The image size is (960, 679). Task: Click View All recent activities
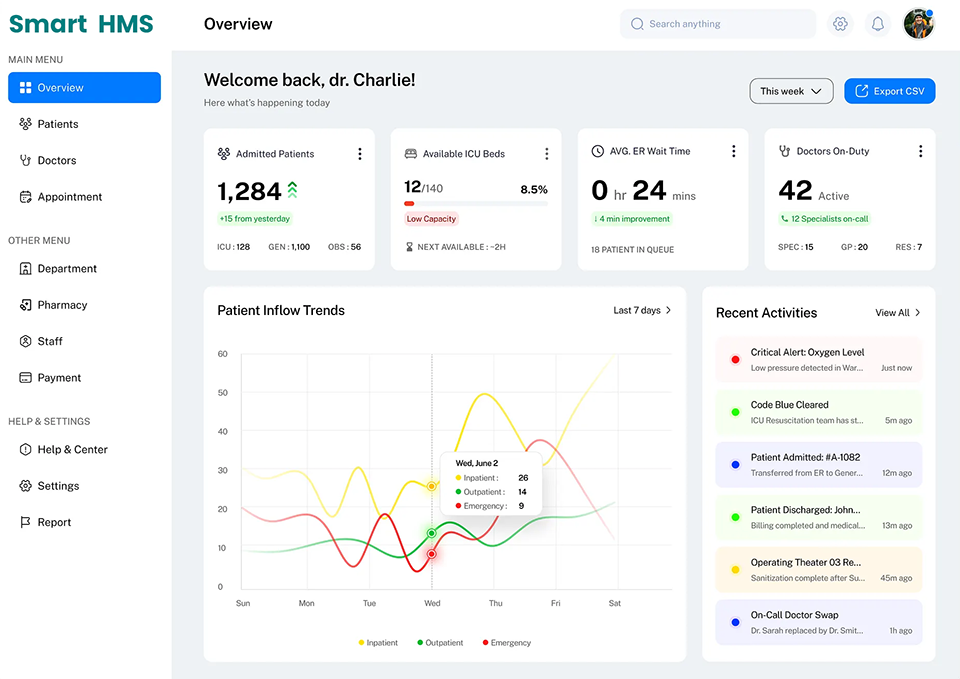[x=898, y=313]
